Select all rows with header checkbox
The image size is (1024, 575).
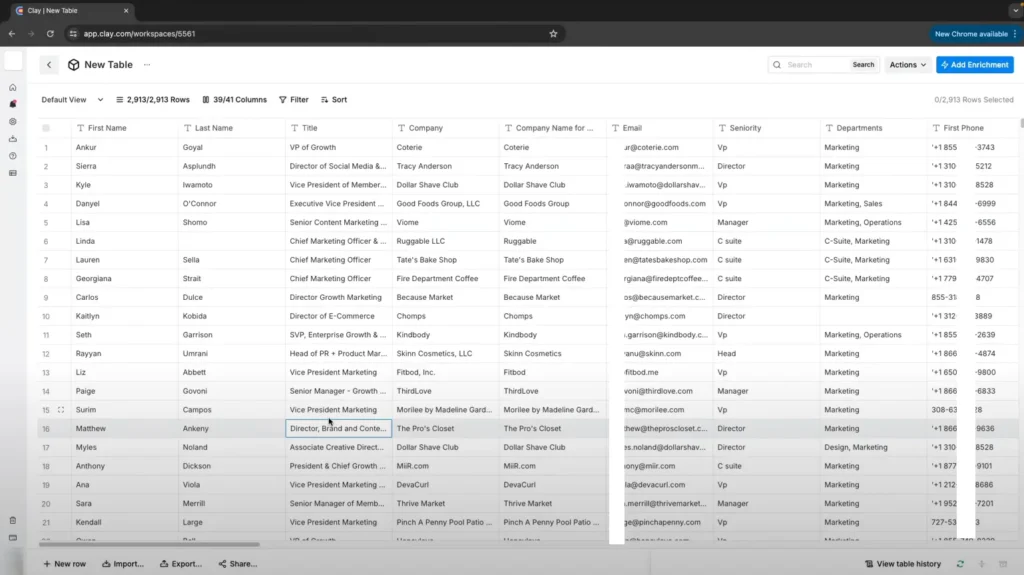pyautogui.click(x=46, y=128)
